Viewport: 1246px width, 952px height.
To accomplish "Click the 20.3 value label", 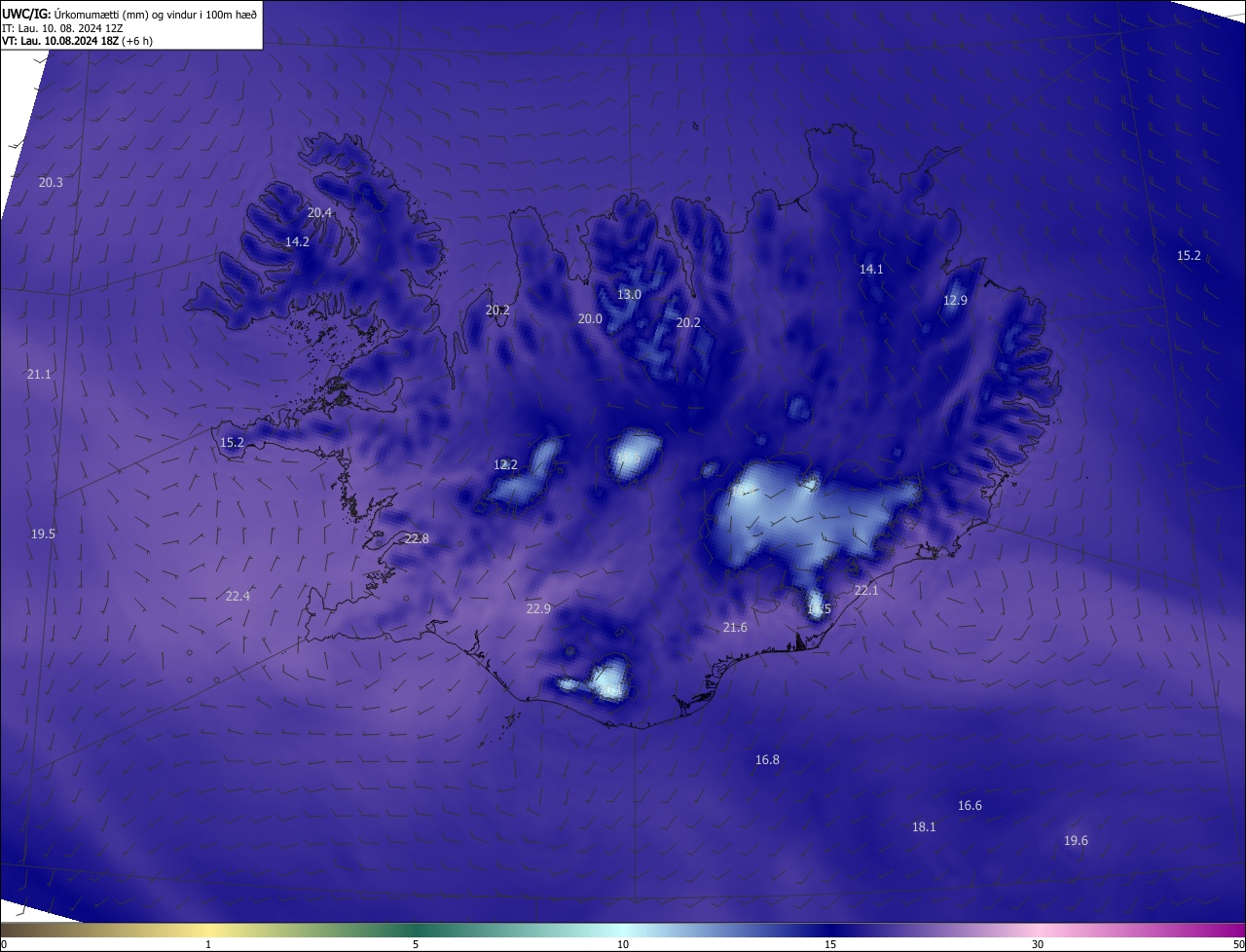I will (x=51, y=182).
